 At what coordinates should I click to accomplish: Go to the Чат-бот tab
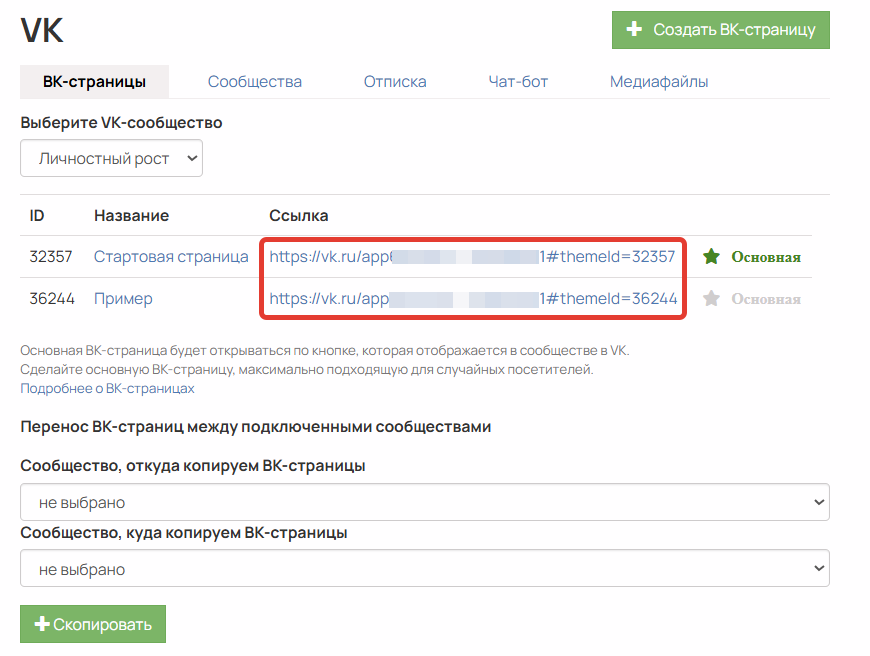click(x=518, y=82)
